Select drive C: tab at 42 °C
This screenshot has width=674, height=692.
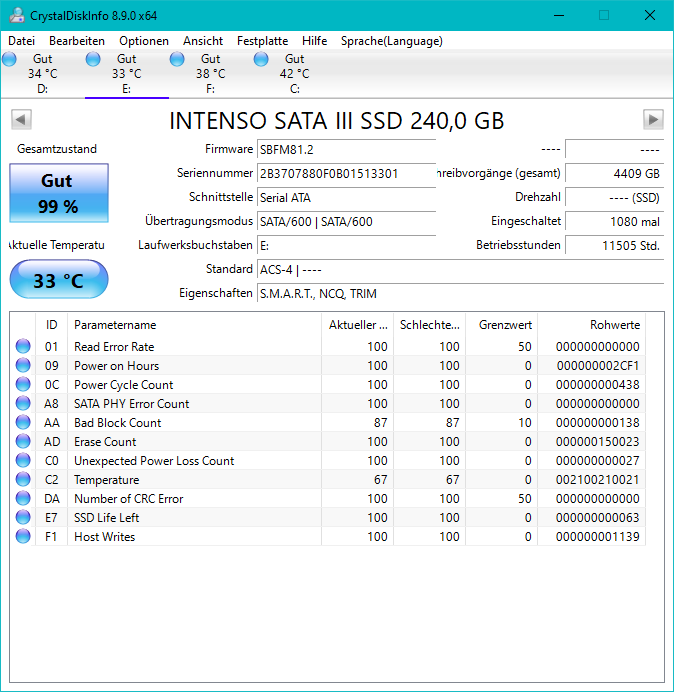pyautogui.click(x=294, y=74)
